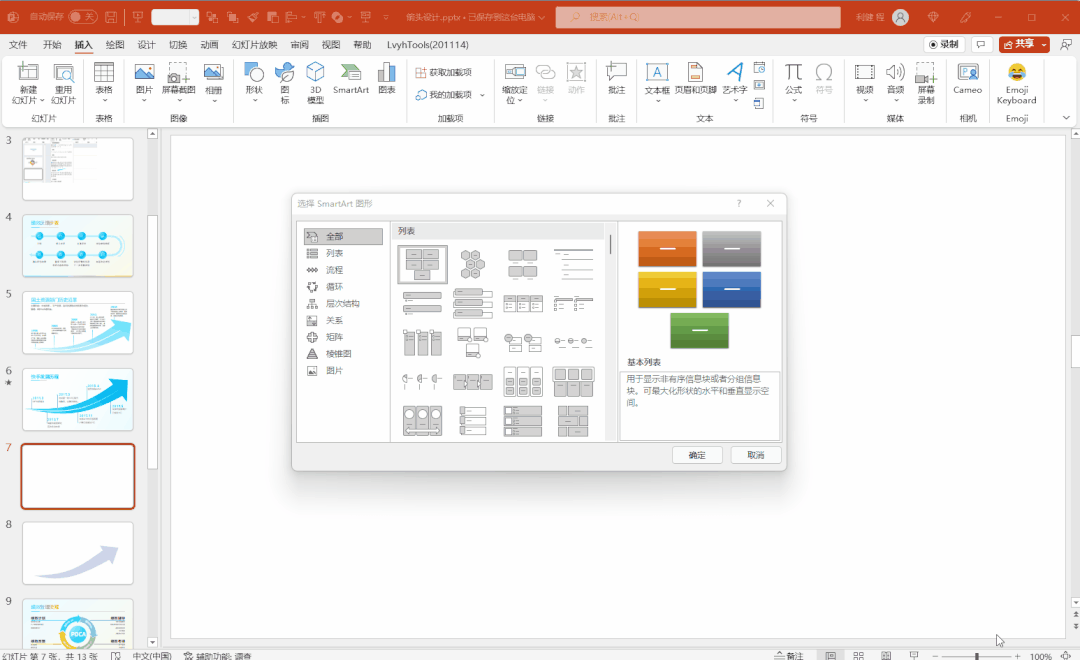Select the slide 4 thumbnail
The image size is (1080, 660).
(x=78, y=246)
